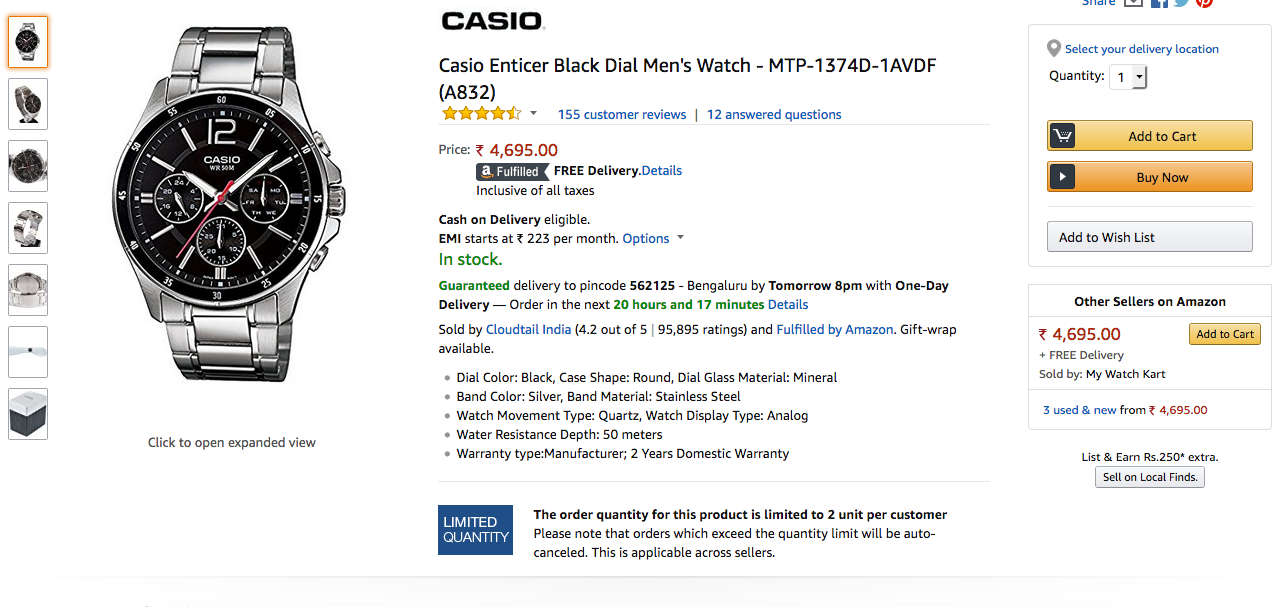Open the Quantity dropdown
The width and height of the screenshot is (1280, 607).
[1128, 77]
